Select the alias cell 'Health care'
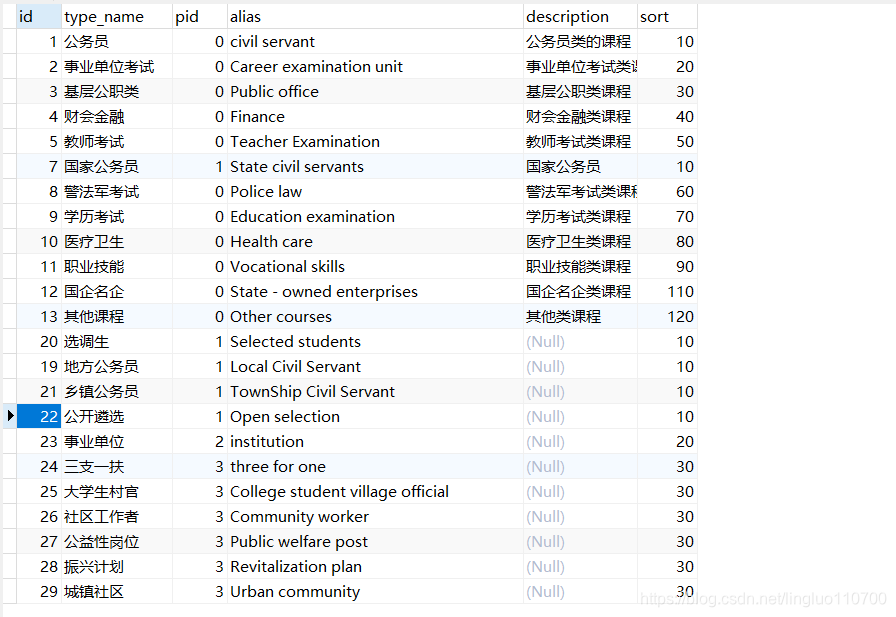This screenshot has width=896, height=617. point(375,242)
